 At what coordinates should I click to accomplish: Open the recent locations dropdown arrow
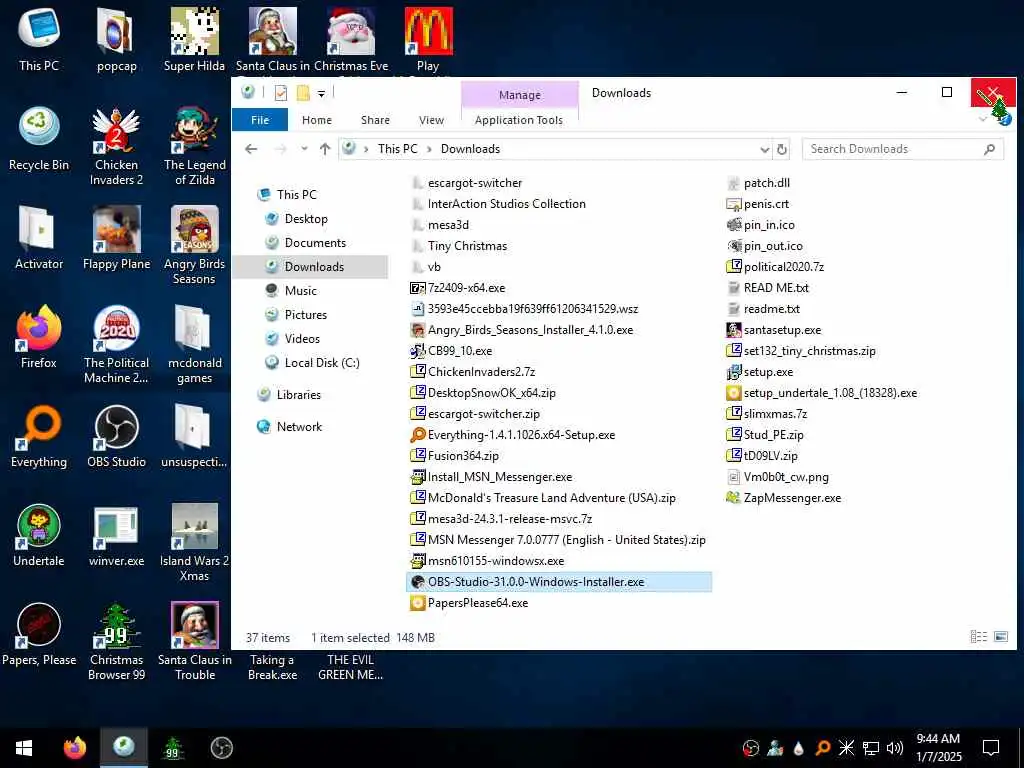(304, 149)
